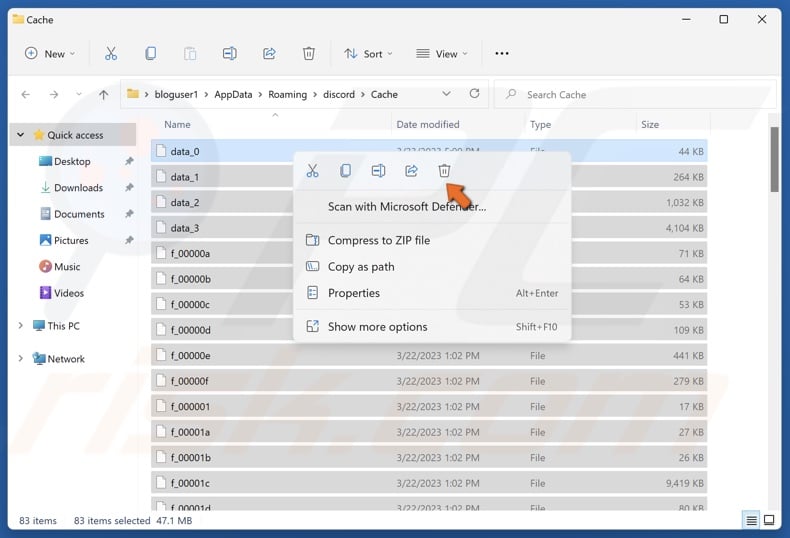The height and width of the screenshot is (538, 790).
Task: Navigate to discord in breadcrumb
Action: click(339, 94)
